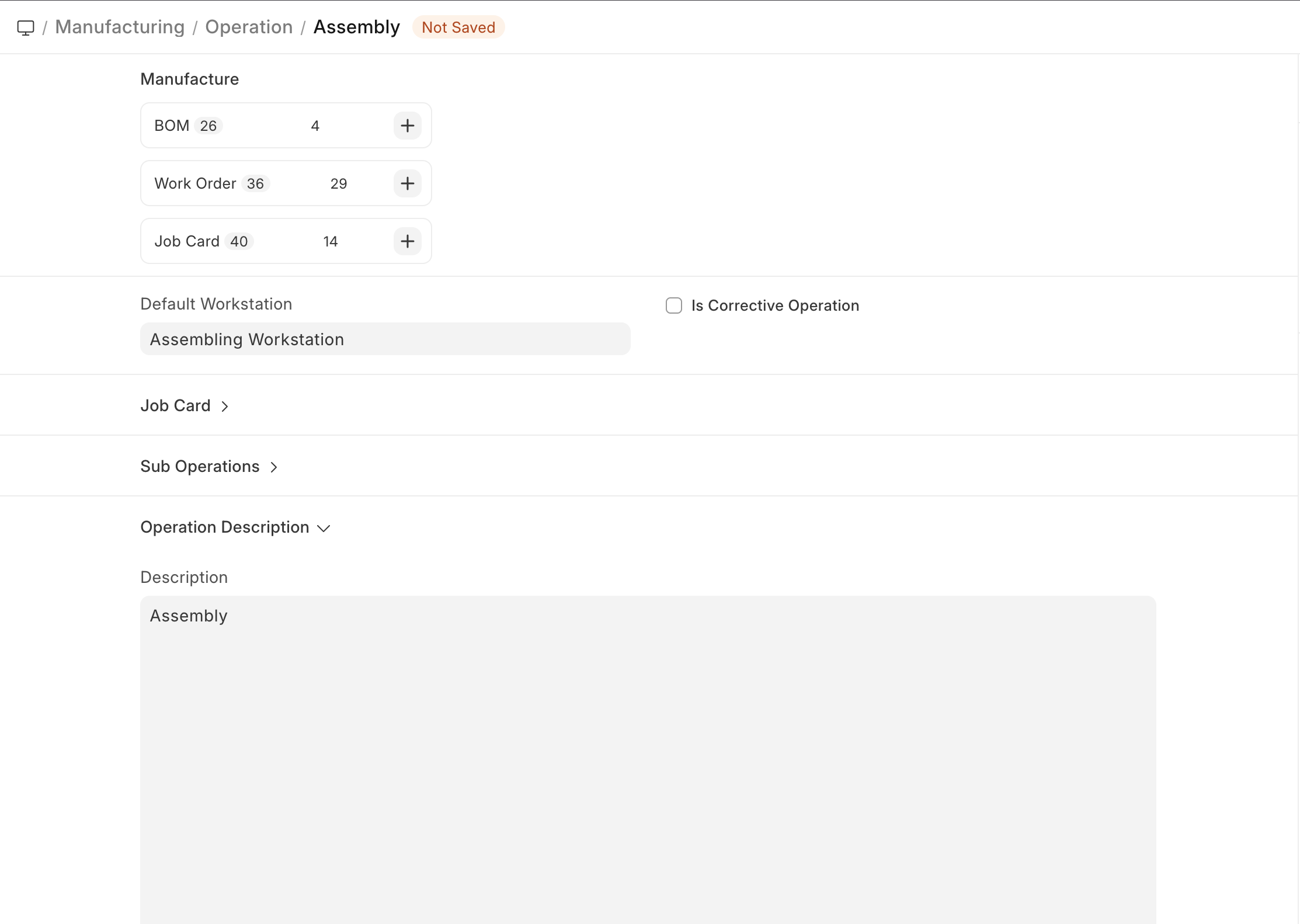Expand the Job Card section chevron
Image resolution: width=1300 pixels, height=924 pixels.
click(x=225, y=406)
